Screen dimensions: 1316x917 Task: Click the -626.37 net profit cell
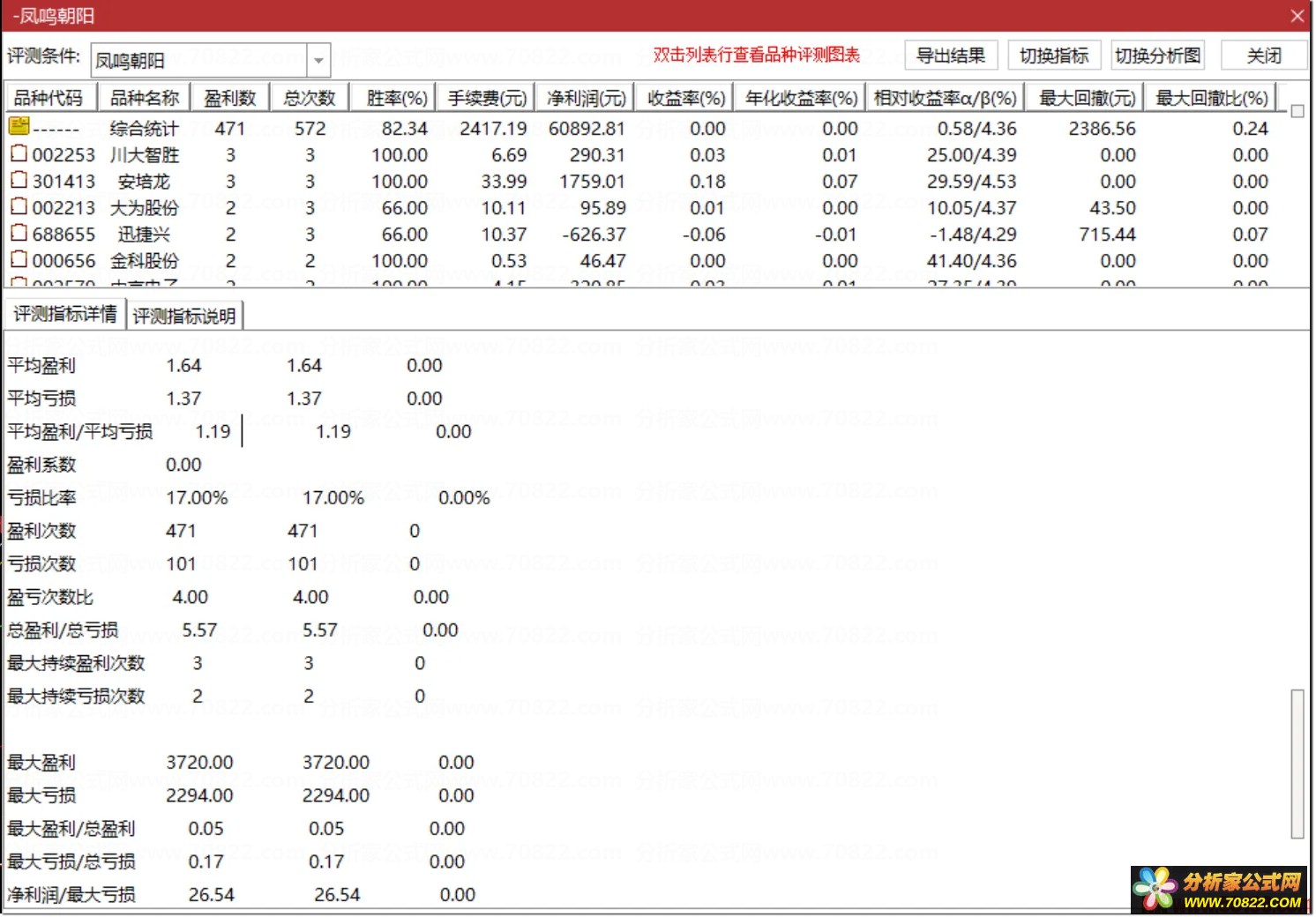pyautogui.click(x=594, y=235)
